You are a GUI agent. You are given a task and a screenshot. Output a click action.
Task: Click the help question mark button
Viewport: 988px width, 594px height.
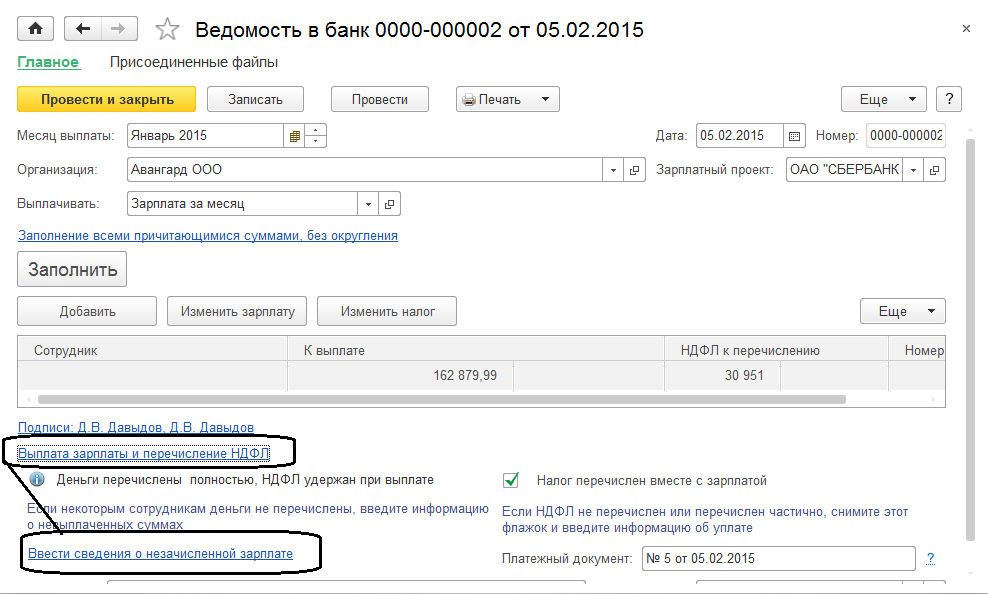click(x=948, y=99)
